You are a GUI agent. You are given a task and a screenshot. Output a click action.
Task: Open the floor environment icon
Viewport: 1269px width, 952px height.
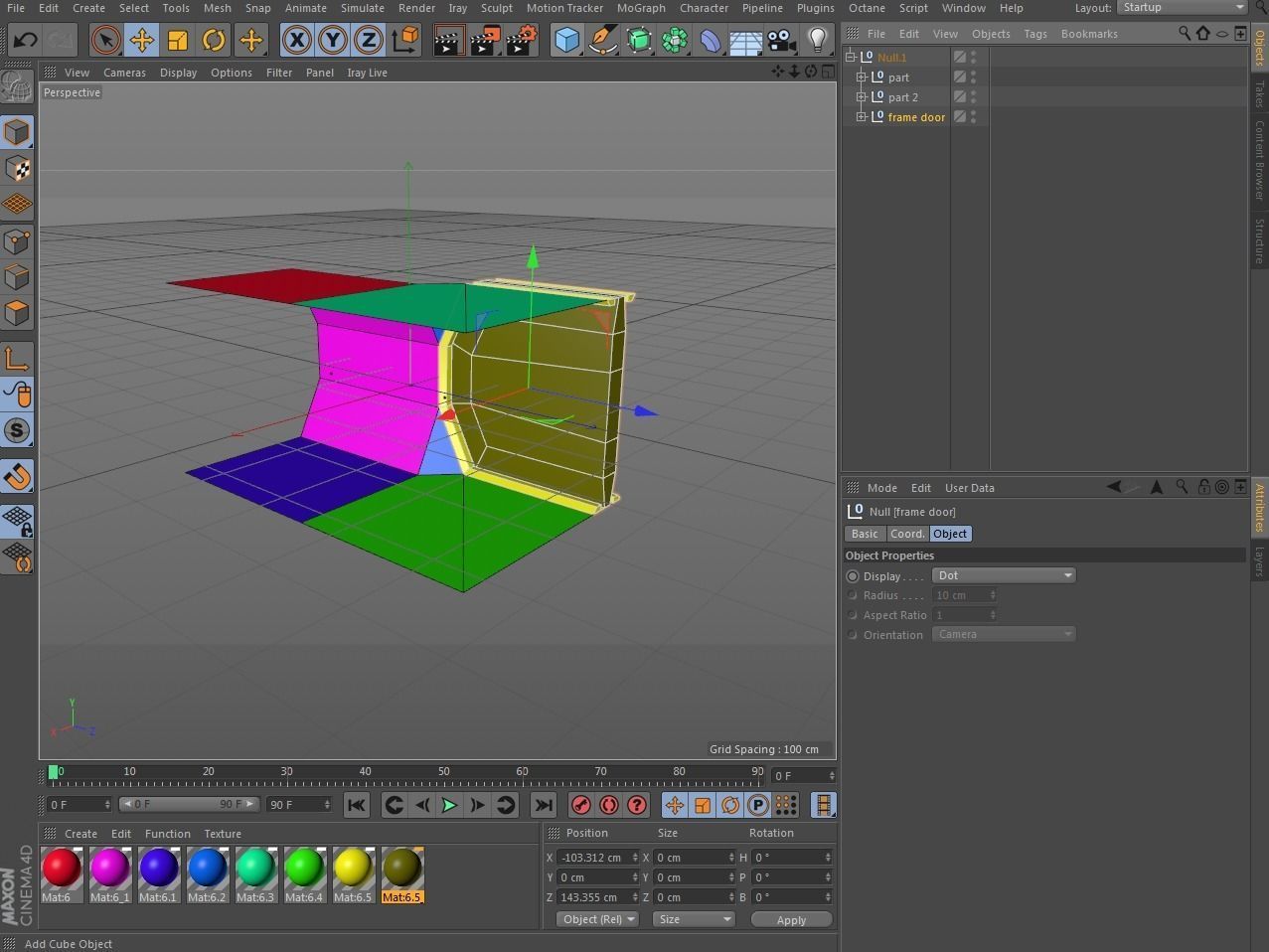(x=746, y=40)
